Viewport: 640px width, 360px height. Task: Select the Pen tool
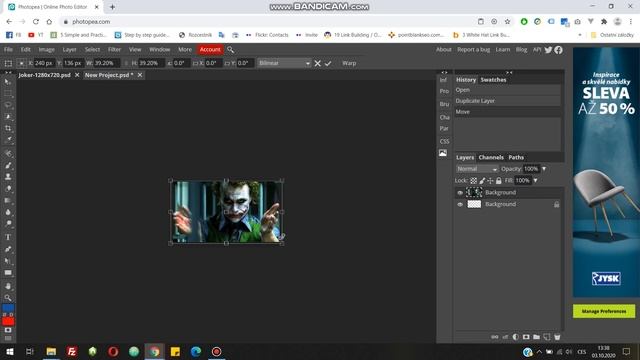(x=8, y=249)
